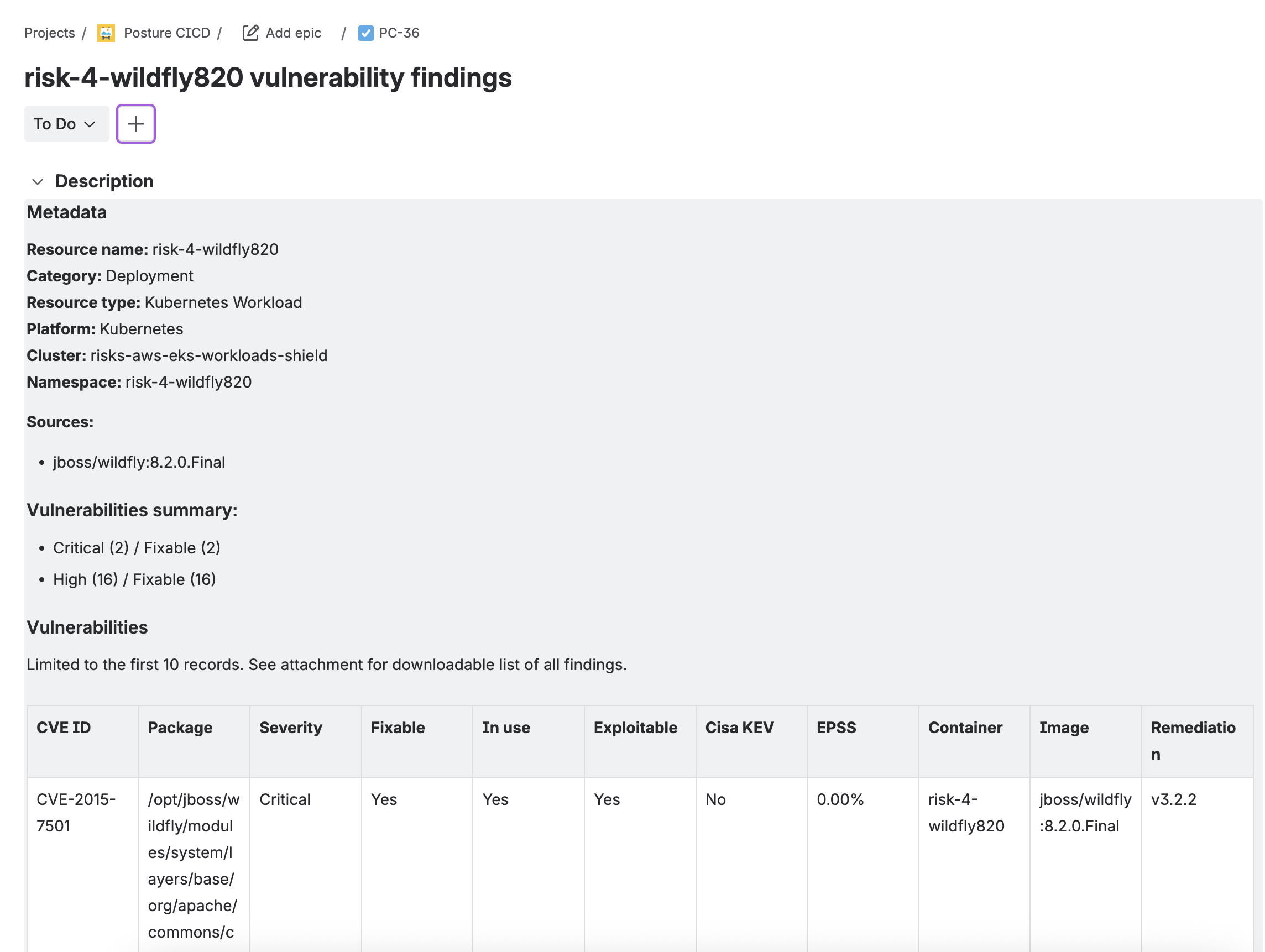Viewport: 1265px width, 952px height.
Task: Click the Add epic link
Action: click(293, 33)
